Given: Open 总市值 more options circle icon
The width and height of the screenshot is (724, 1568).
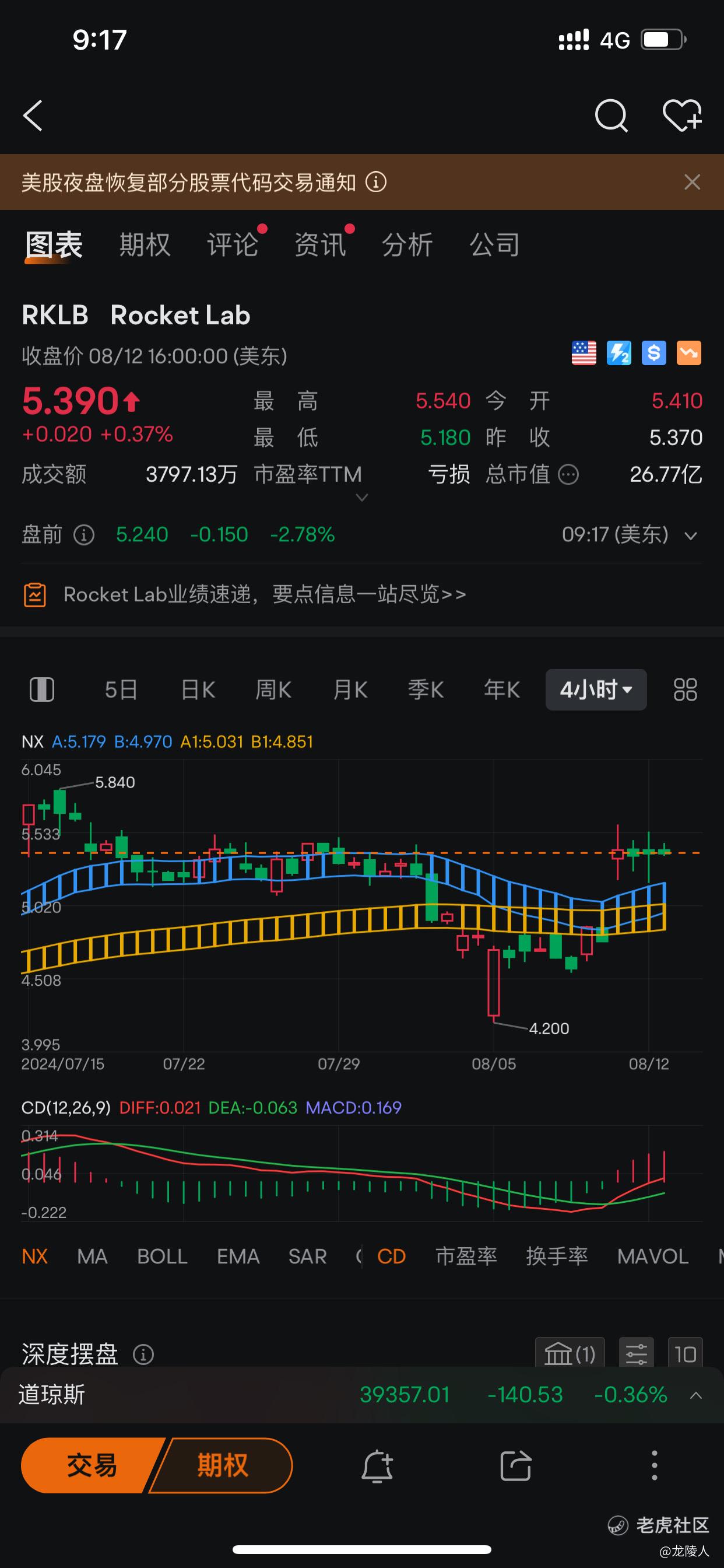Looking at the screenshot, I should point(568,474).
